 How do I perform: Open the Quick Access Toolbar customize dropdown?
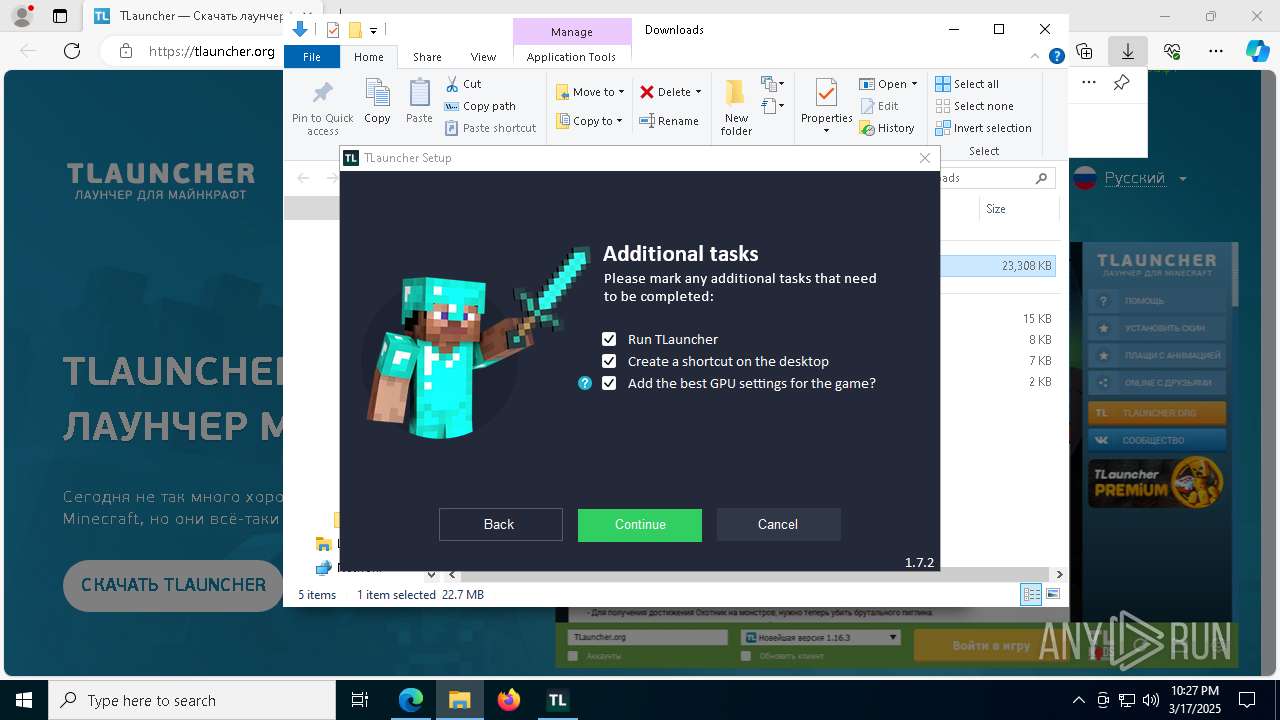click(374, 30)
